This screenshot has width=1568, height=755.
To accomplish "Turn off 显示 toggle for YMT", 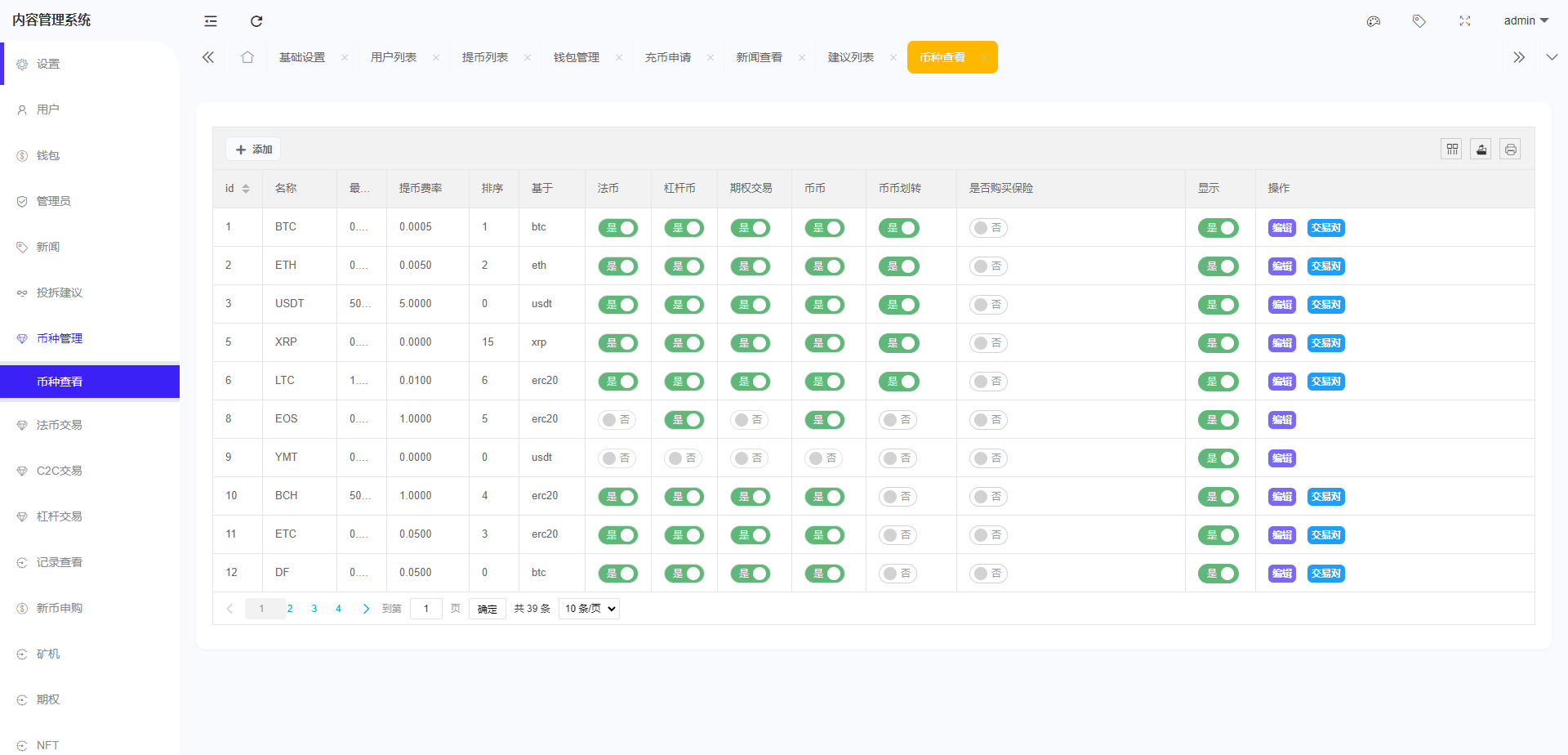I will (x=1218, y=458).
